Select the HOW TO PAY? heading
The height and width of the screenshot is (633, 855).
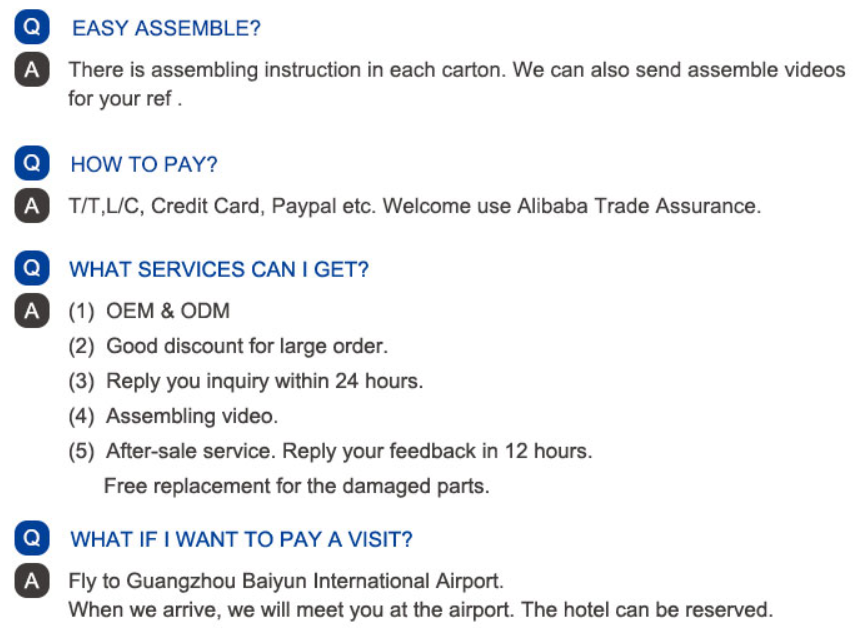point(144,165)
